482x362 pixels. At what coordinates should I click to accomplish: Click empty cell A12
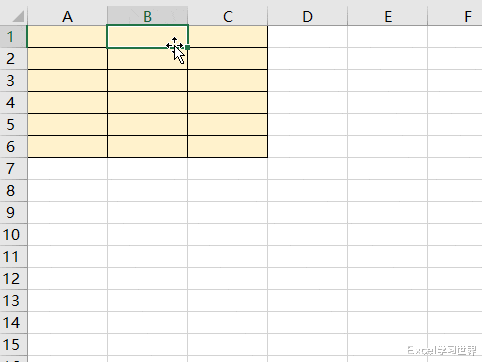(67, 279)
